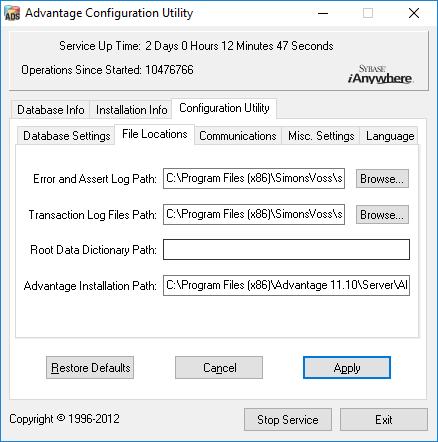Click the Error and Assert Log Path field

pos(254,178)
